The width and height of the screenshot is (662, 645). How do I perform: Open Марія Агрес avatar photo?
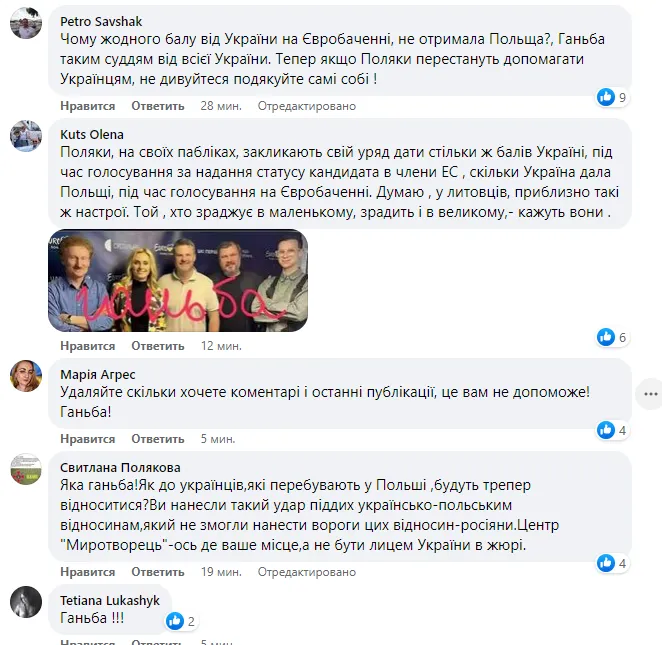coord(26,376)
